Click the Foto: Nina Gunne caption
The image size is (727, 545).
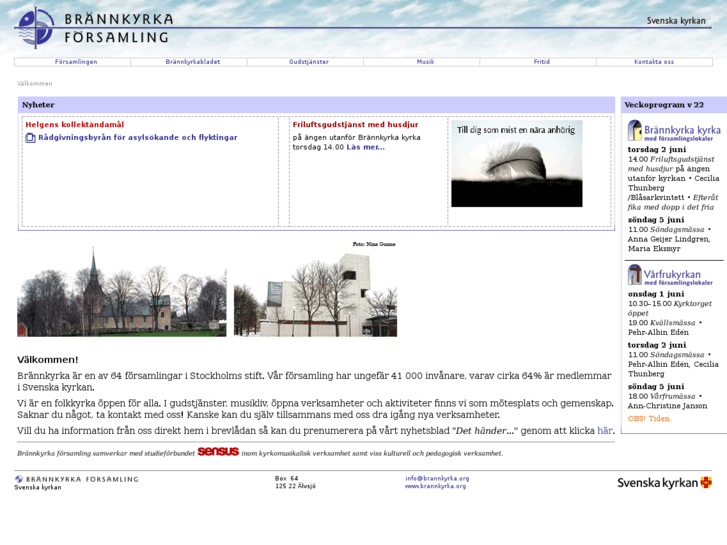374,244
